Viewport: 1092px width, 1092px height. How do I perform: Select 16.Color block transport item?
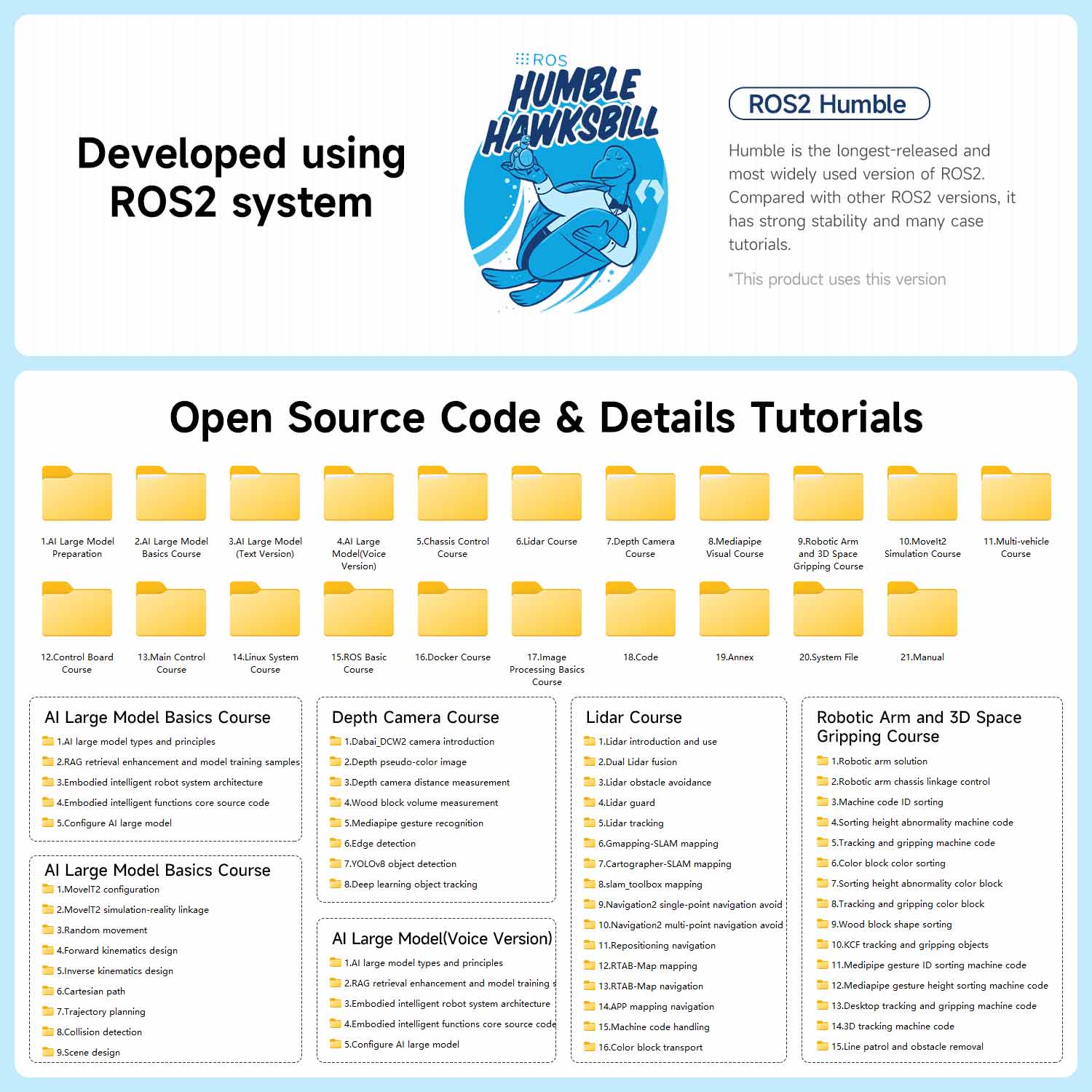pyautogui.click(x=644, y=1047)
